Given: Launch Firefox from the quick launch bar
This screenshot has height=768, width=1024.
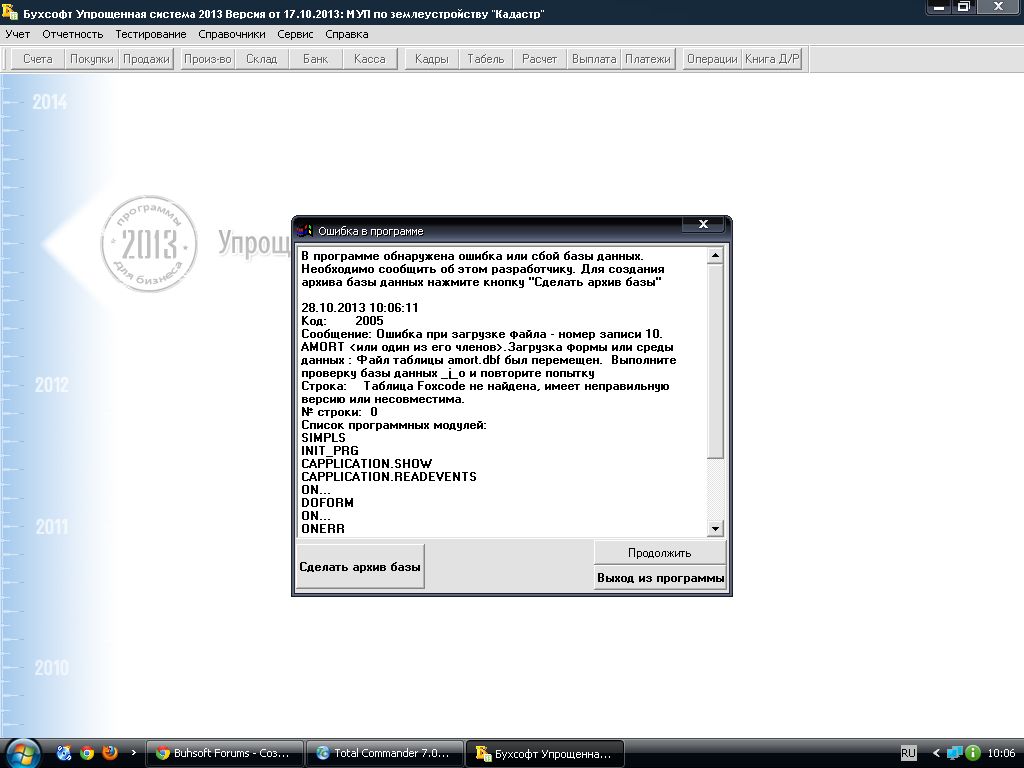Looking at the screenshot, I should point(109,753).
